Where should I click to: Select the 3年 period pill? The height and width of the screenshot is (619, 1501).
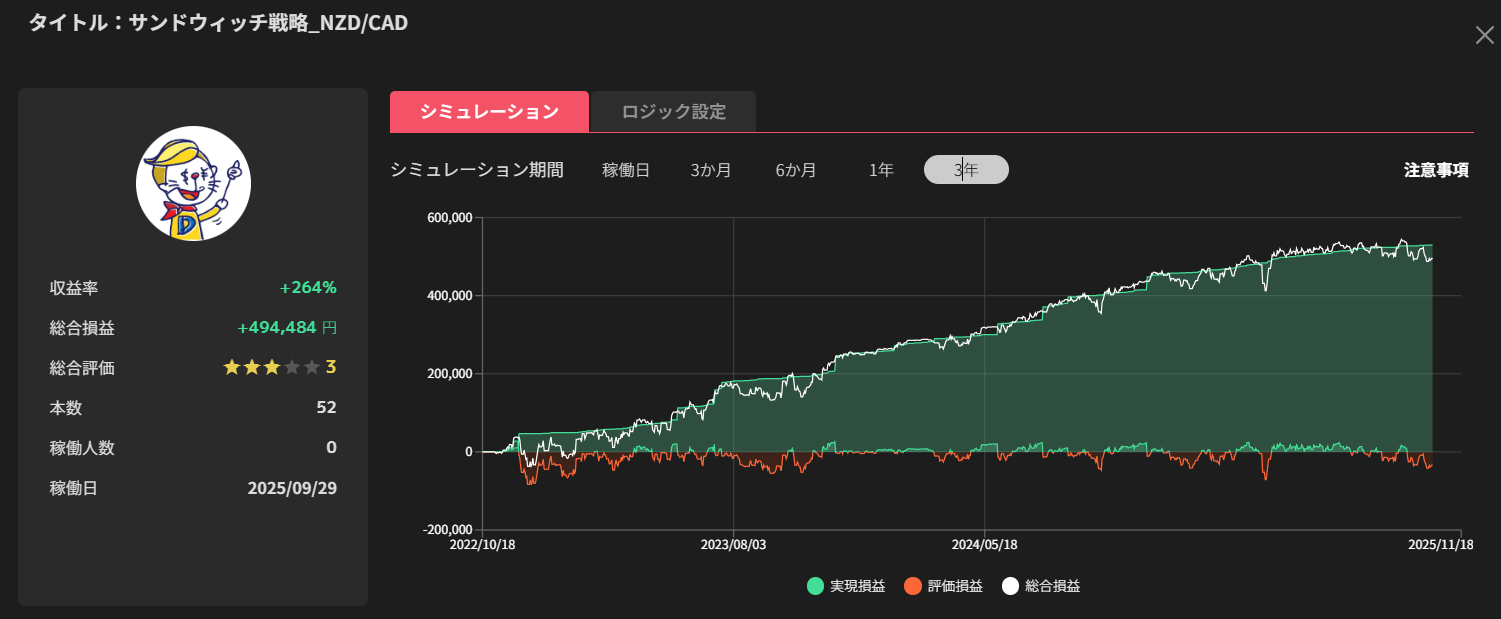pyautogui.click(x=966, y=170)
